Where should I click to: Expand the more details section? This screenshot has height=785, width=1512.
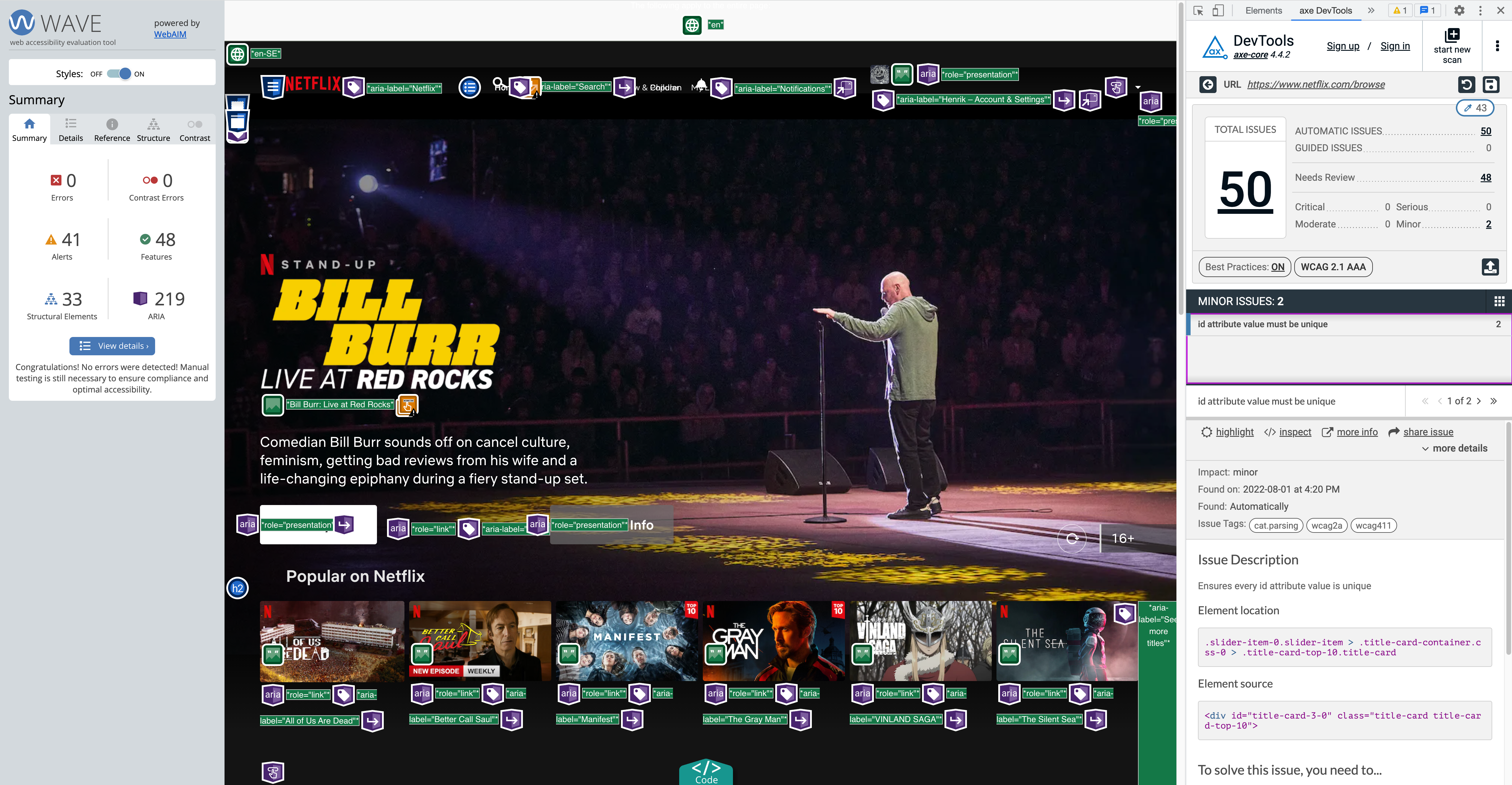[1454, 448]
